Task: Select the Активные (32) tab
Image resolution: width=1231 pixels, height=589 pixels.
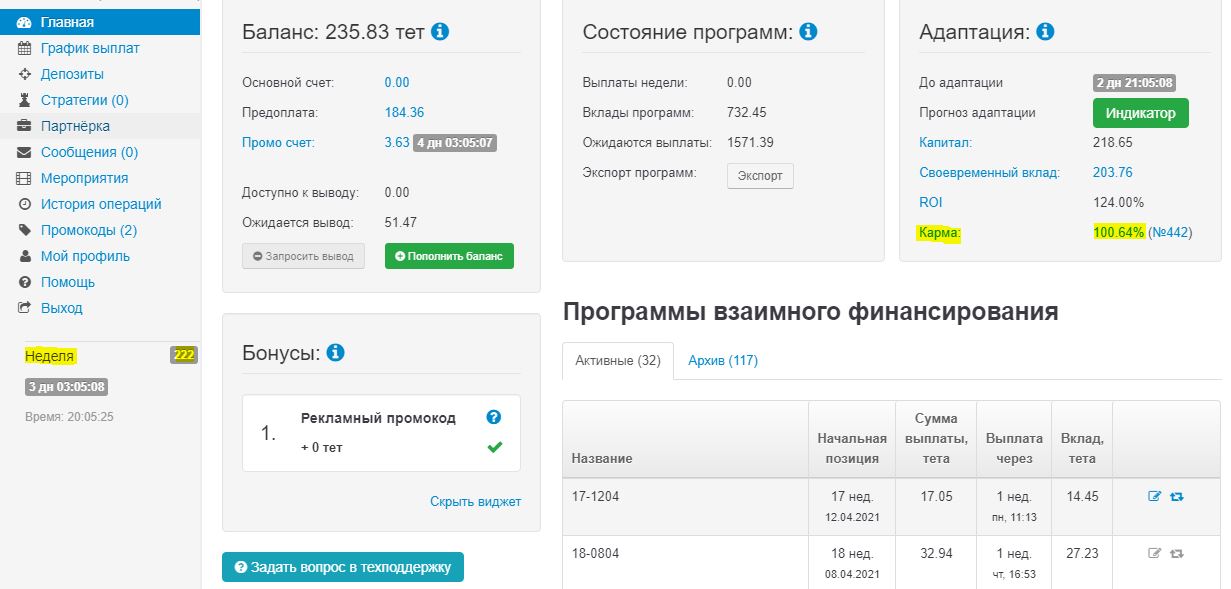Action: 618,360
